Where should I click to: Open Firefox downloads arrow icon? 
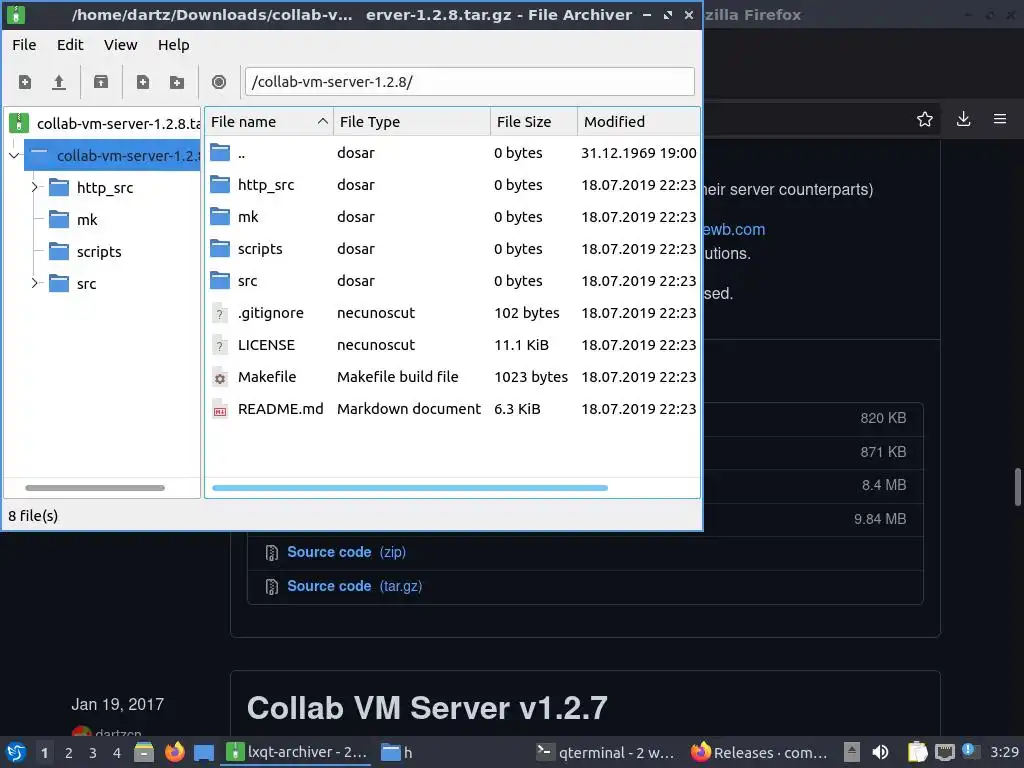coord(963,119)
